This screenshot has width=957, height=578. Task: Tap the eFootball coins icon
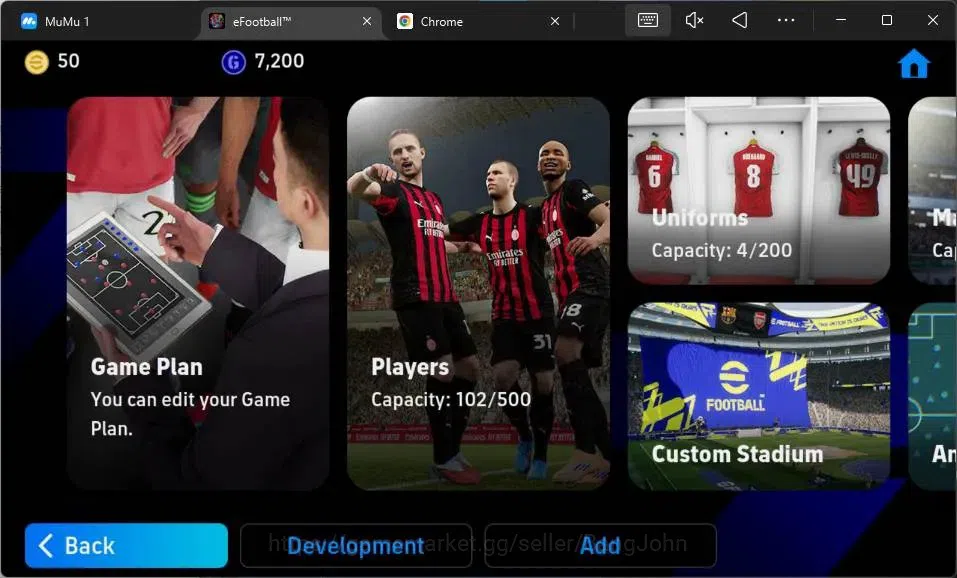click(x=37, y=62)
